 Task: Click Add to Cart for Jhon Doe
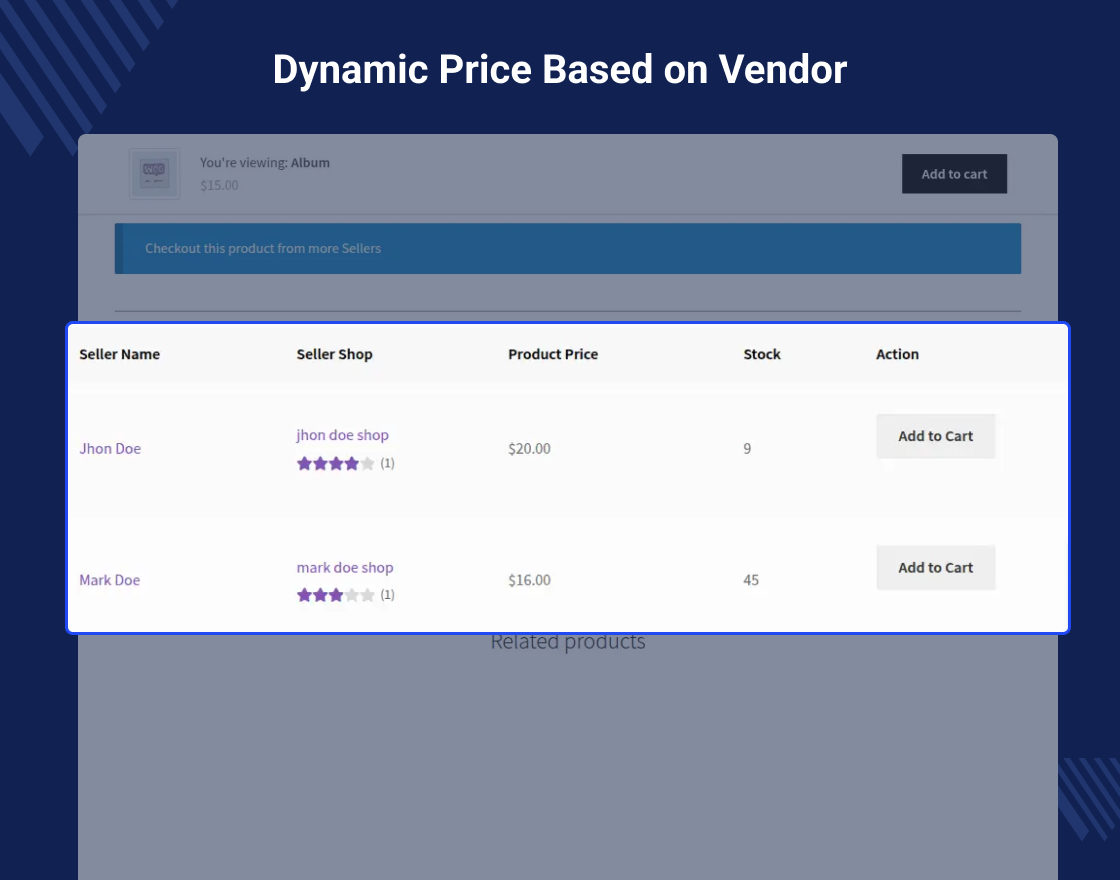(x=936, y=436)
